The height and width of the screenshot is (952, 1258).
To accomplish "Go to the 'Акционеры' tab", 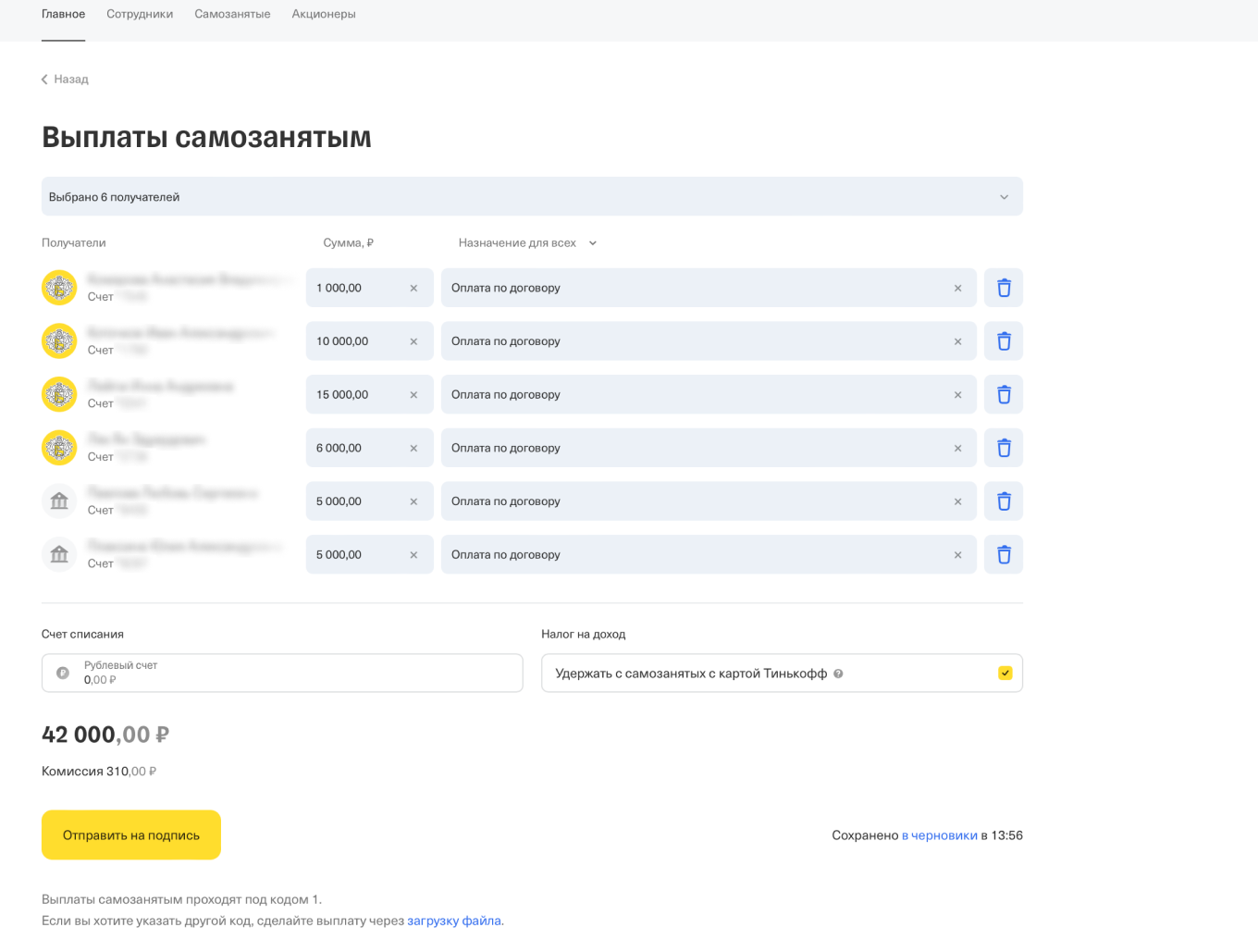I will [x=324, y=14].
